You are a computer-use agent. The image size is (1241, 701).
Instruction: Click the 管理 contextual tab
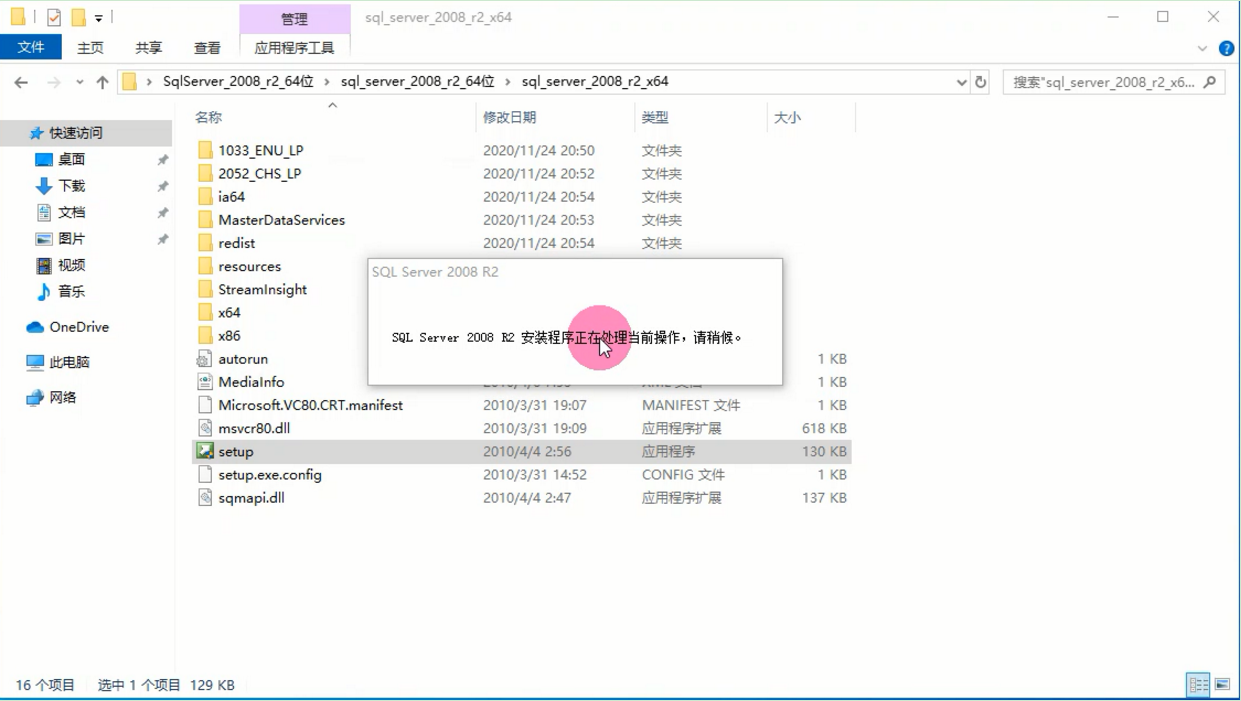tap(295, 18)
